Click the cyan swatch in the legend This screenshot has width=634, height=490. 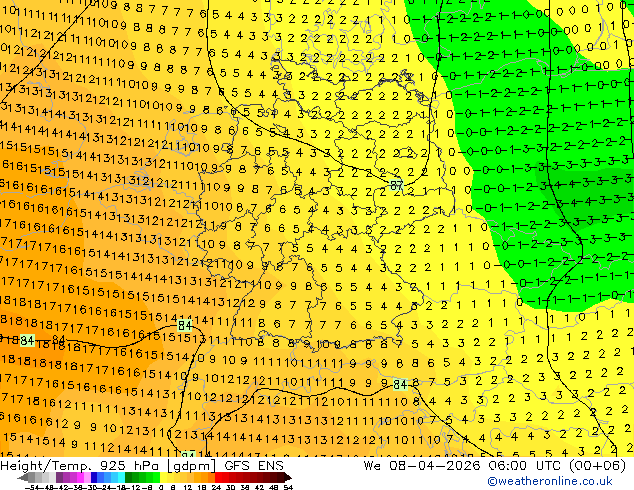click(x=121, y=477)
